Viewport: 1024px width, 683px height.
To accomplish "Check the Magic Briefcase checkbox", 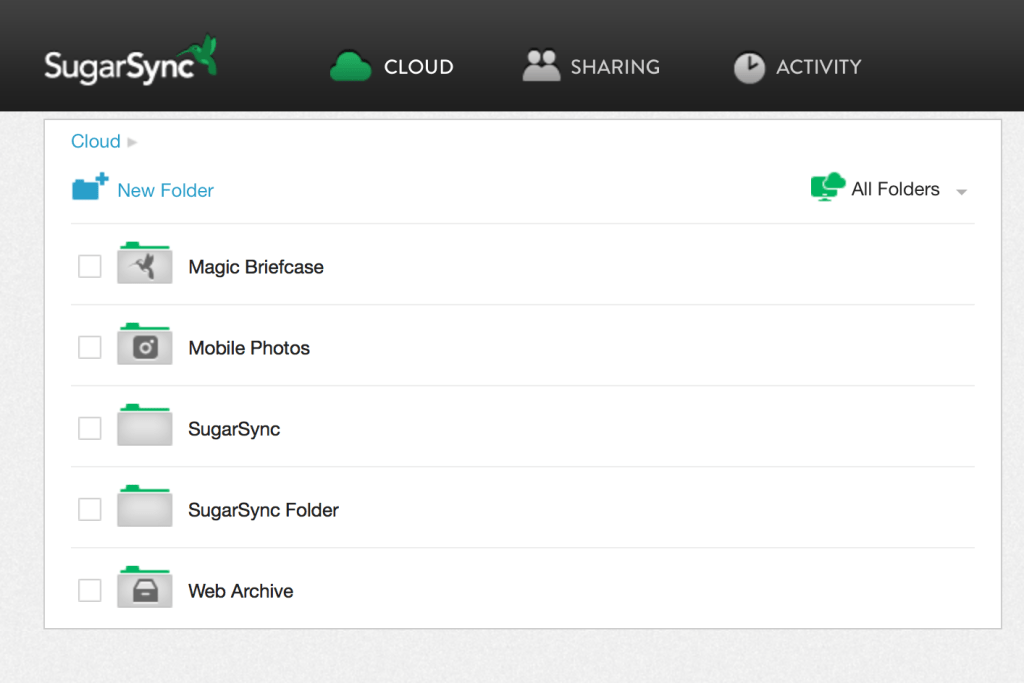I will click(x=90, y=266).
